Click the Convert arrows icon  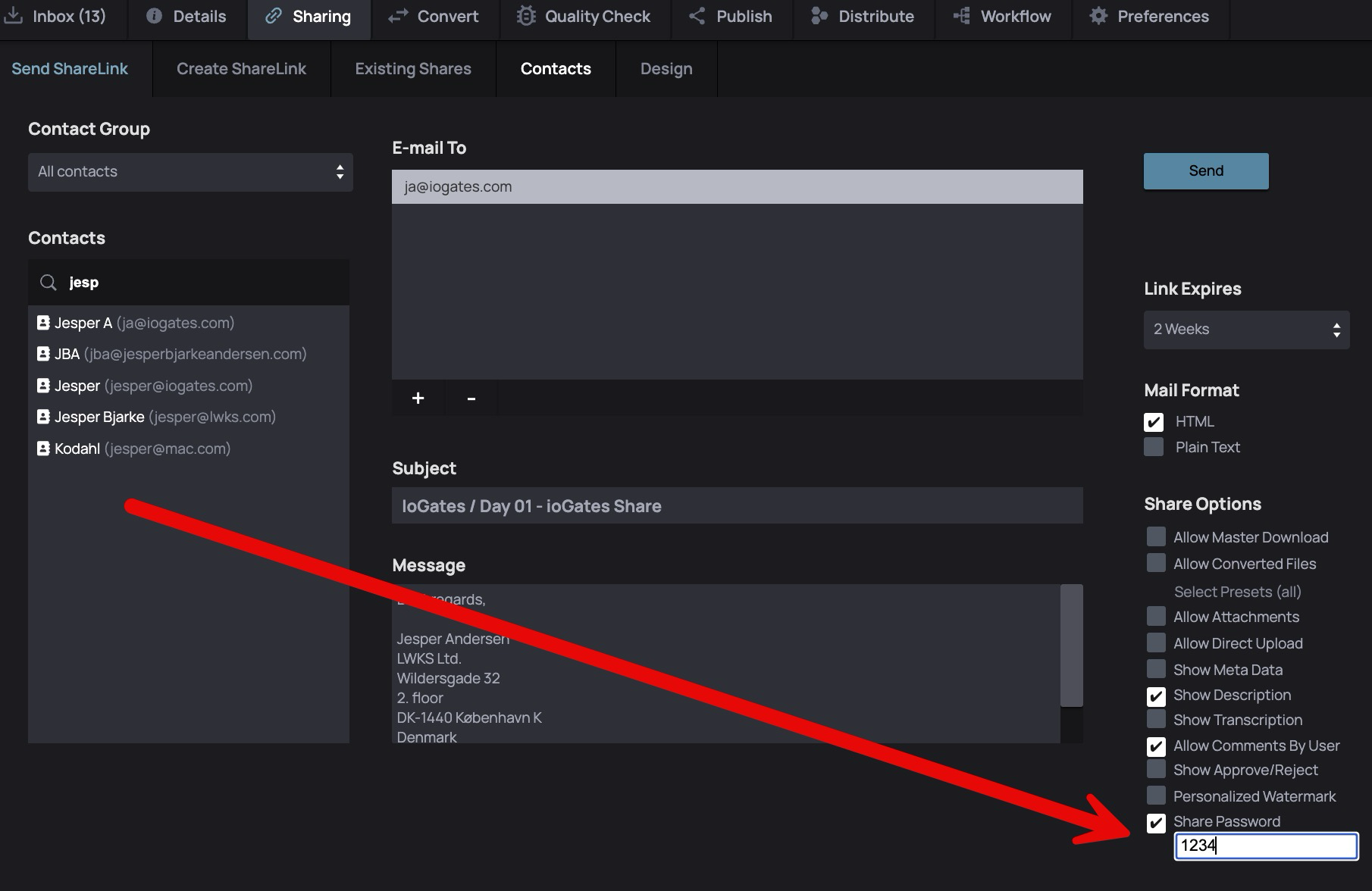398,16
